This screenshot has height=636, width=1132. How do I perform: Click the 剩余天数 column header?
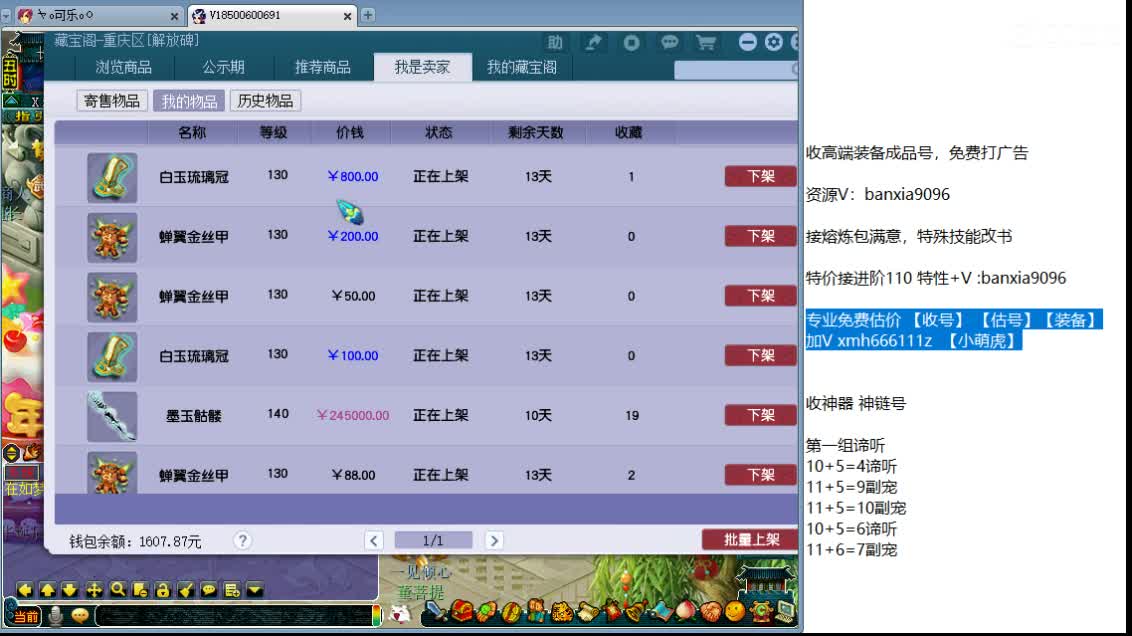(535, 133)
